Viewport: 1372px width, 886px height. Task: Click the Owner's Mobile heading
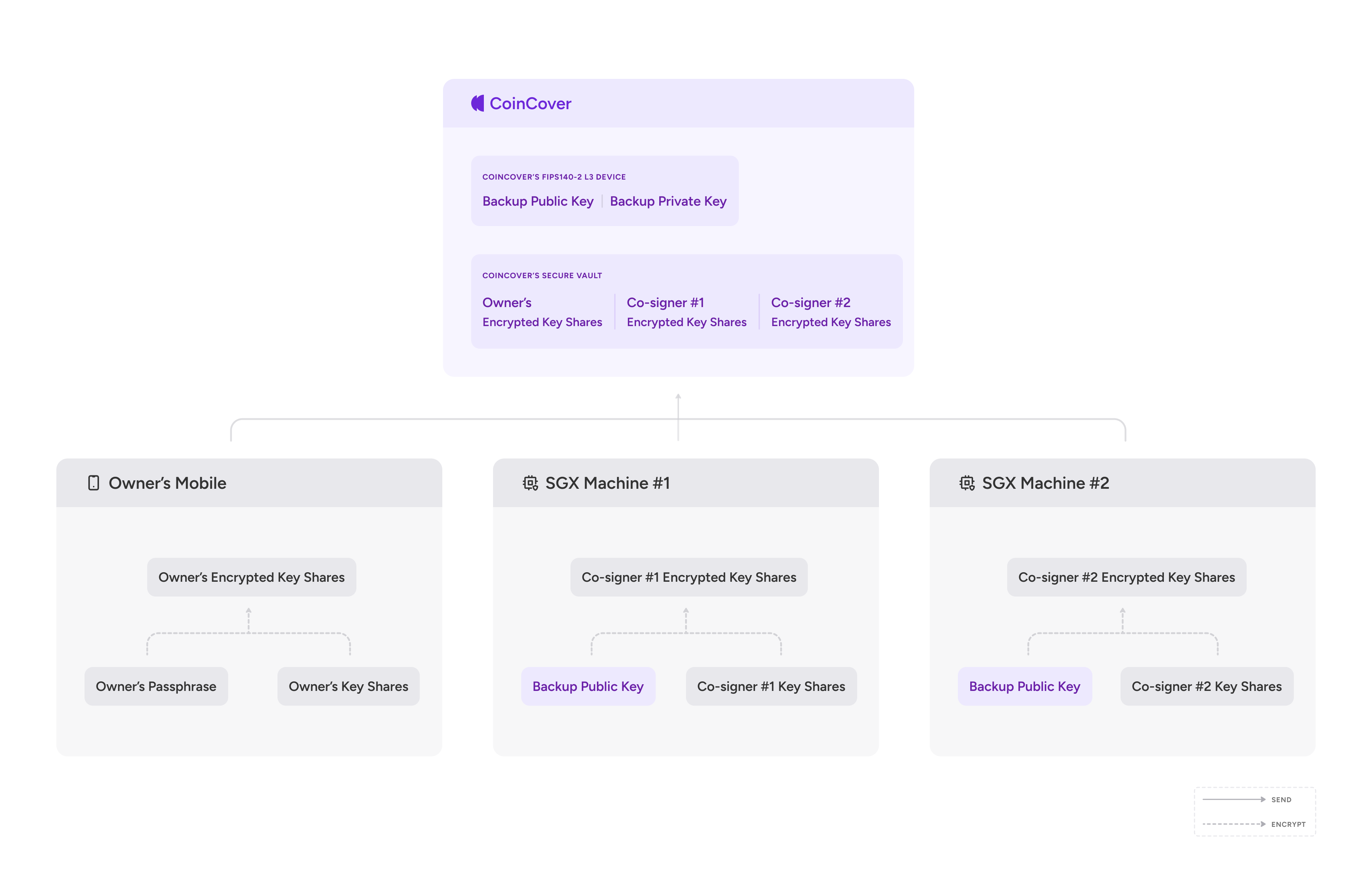pyautogui.click(x=167, y=483)
